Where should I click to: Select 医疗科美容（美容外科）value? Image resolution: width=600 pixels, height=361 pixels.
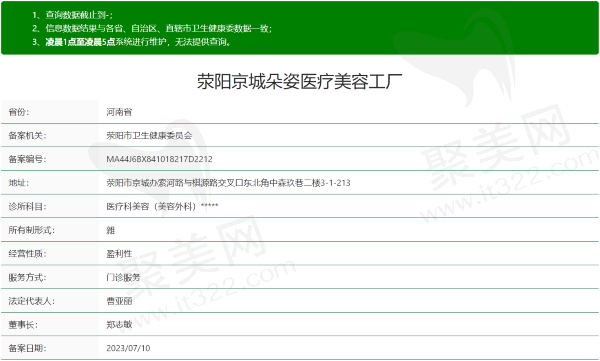[x=162, y=207]
